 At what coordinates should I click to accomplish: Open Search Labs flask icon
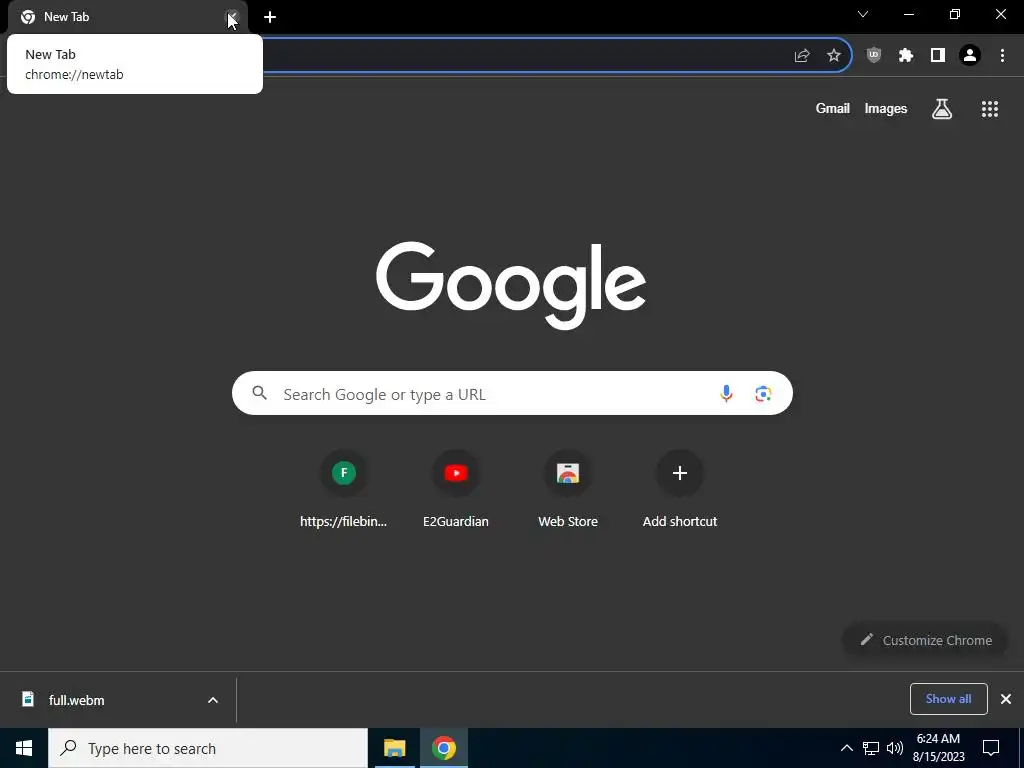tap(942, 109)
